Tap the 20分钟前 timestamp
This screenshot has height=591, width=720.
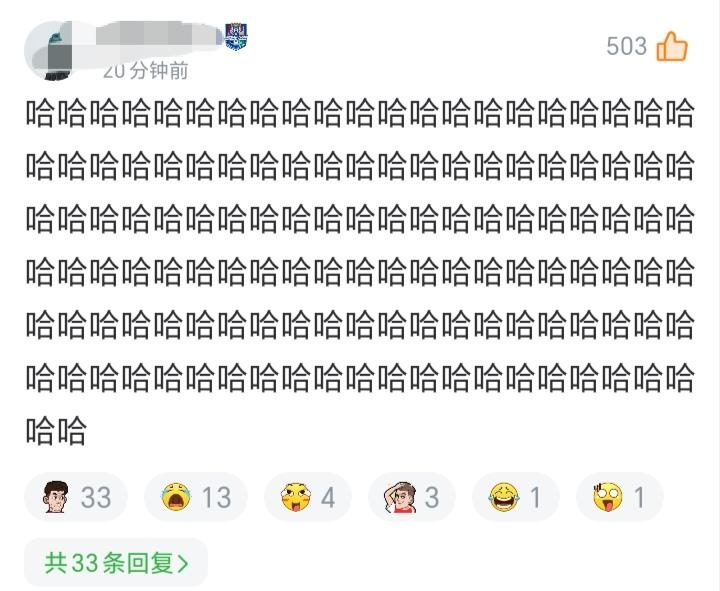[x=146, y=71]
